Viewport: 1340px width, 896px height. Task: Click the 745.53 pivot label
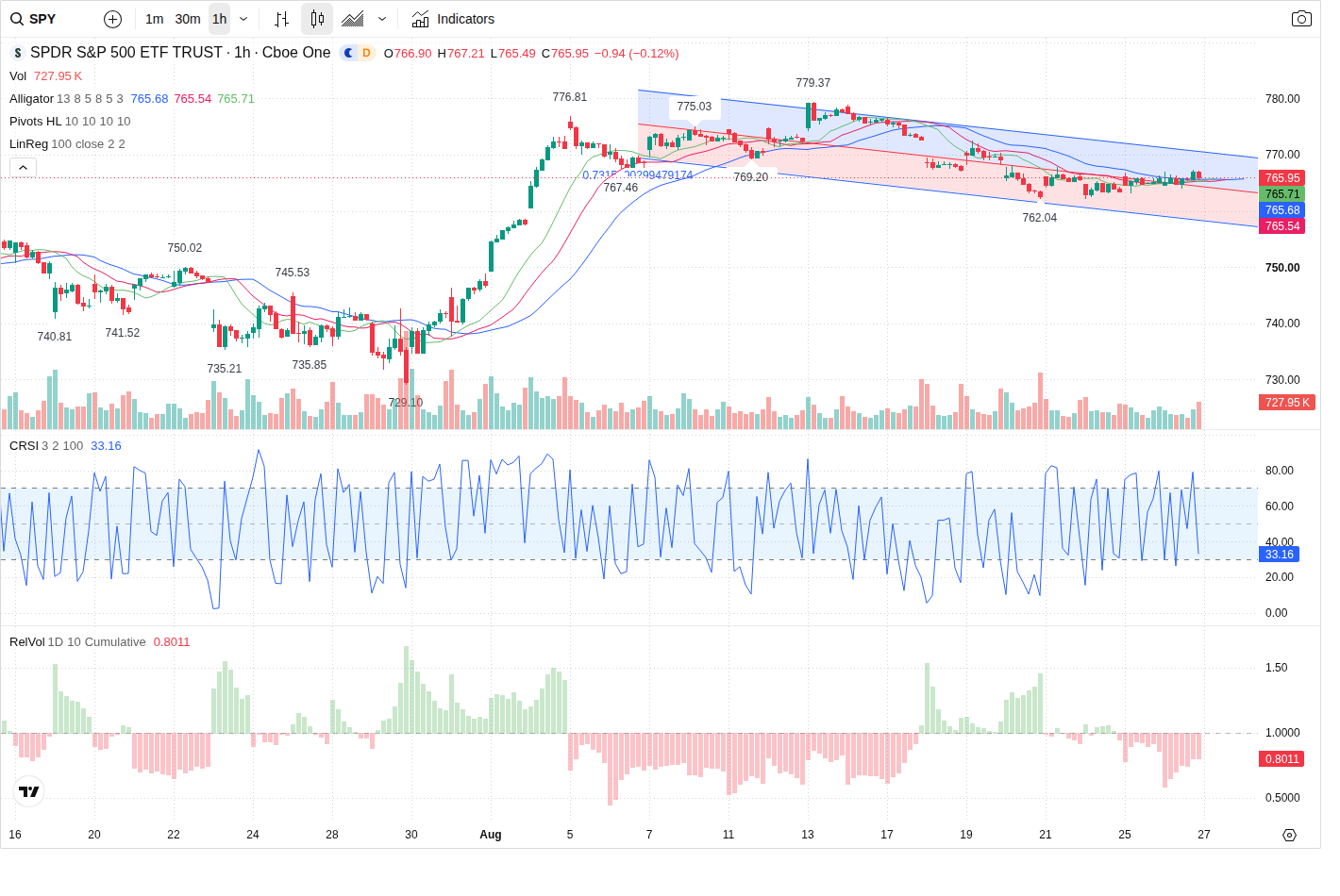coord(293,273)
